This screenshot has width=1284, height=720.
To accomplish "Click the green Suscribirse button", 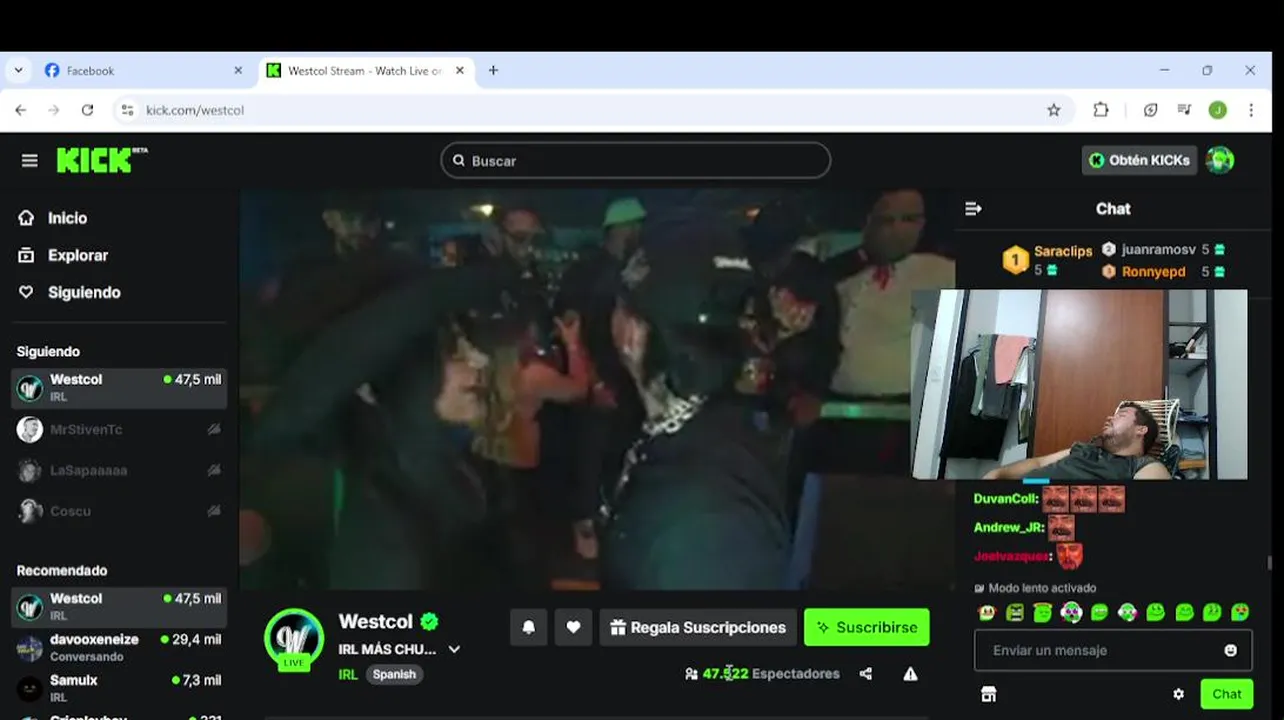I will (867, 627).
